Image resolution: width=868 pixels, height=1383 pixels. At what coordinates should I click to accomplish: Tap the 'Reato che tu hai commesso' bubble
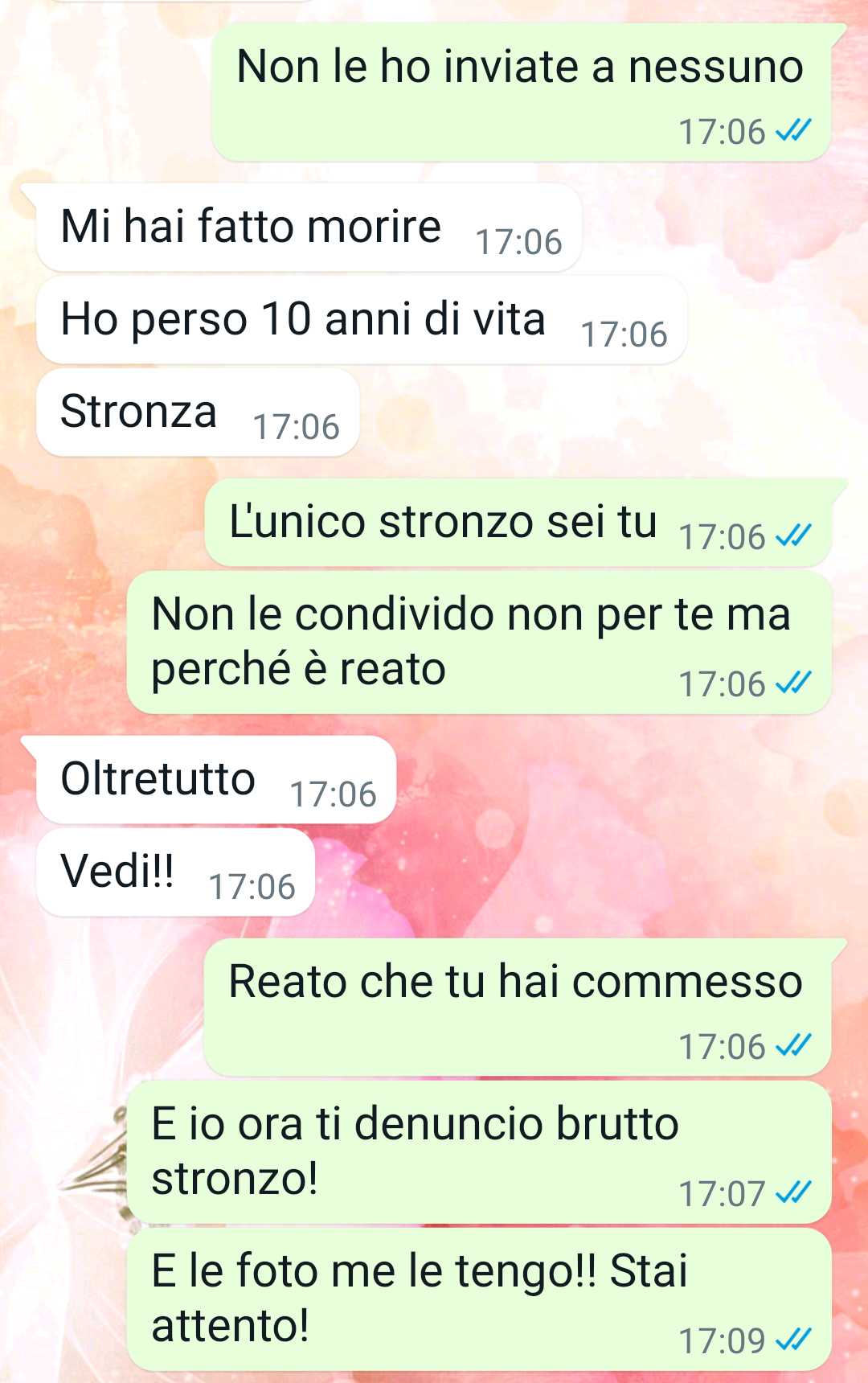click(518, 1007)
